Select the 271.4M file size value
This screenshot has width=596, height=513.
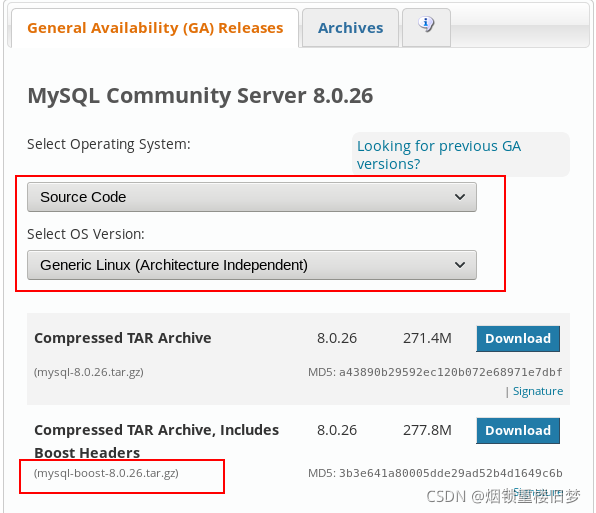[x=427, y=338]
